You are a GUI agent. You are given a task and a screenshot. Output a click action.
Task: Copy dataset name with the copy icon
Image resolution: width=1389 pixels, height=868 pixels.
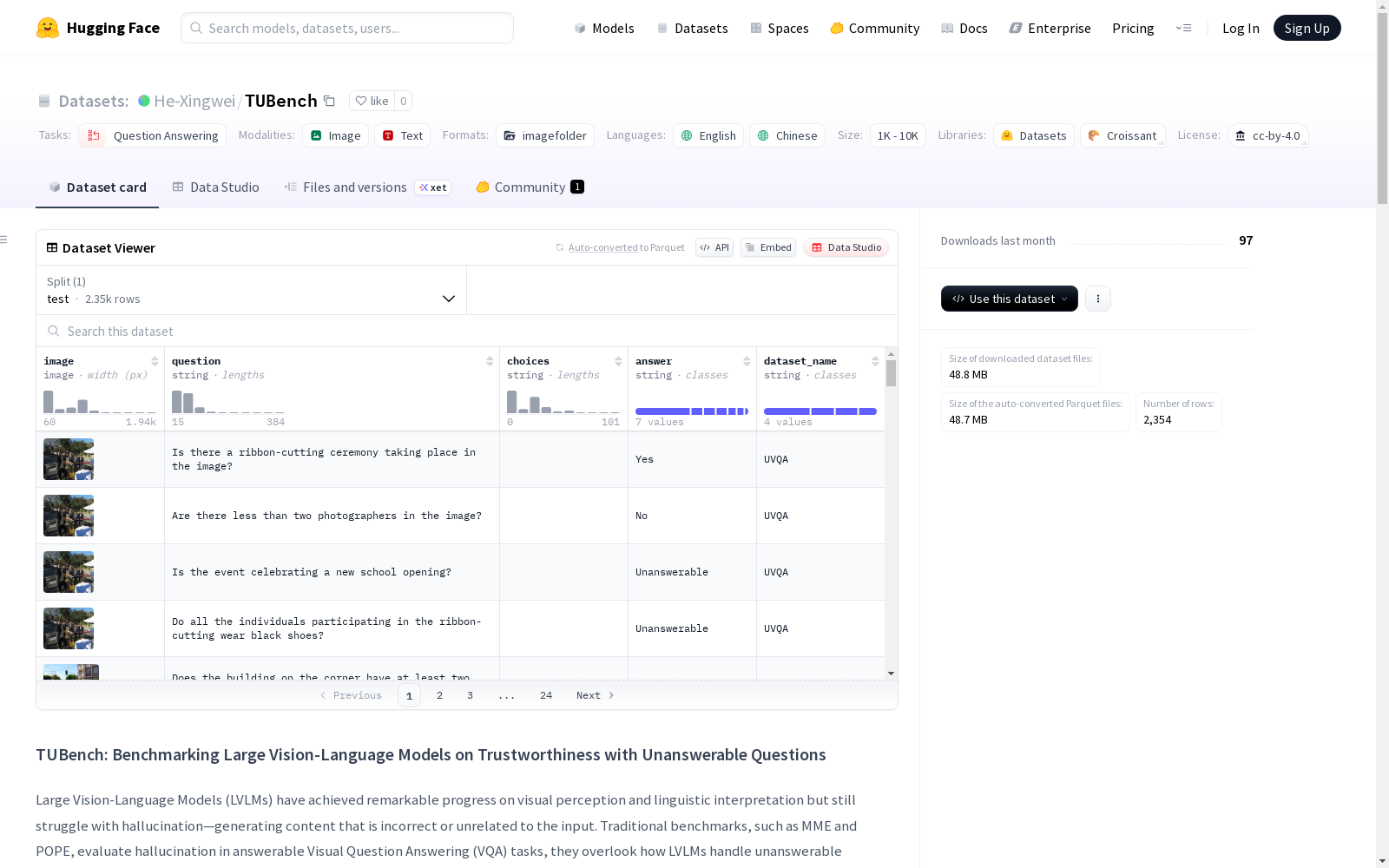tap(329, 101)
